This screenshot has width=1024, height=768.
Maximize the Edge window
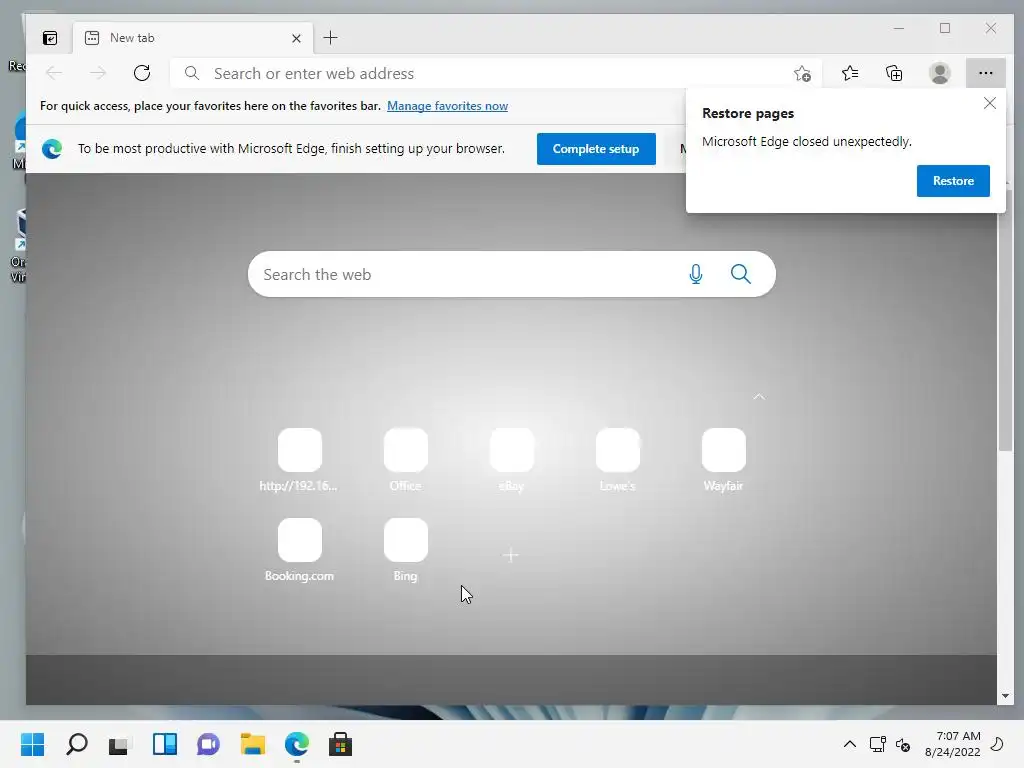coord(945,28)
